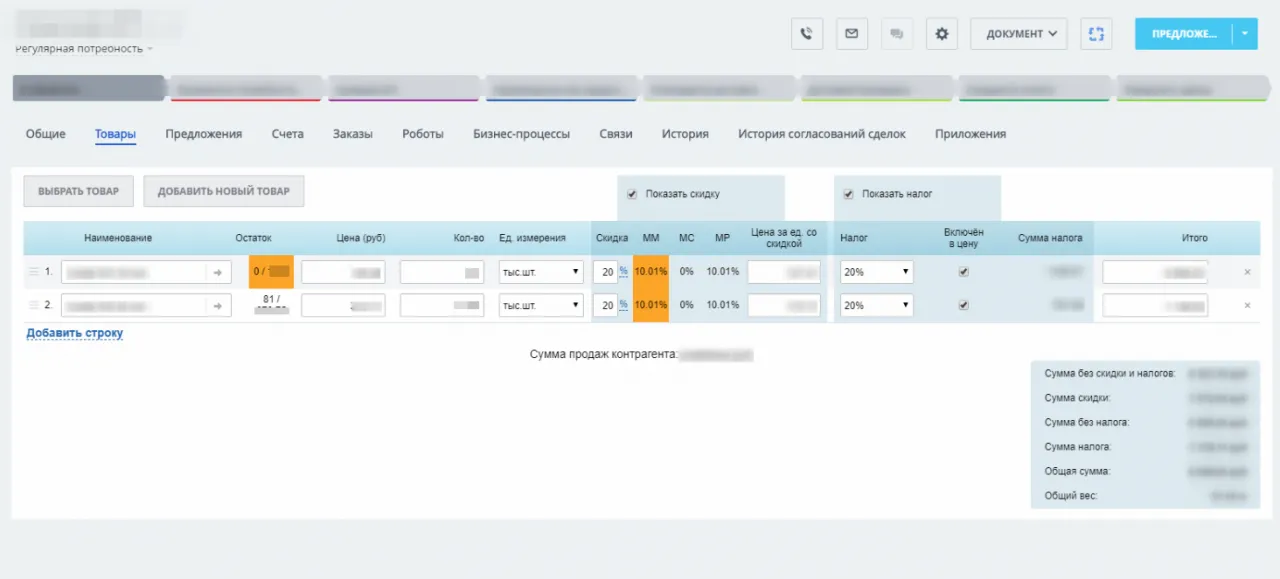Open tax rate 20% dropdown in row 2
The height and width of the screenshot is (579, 1280).
pos(877,305)
